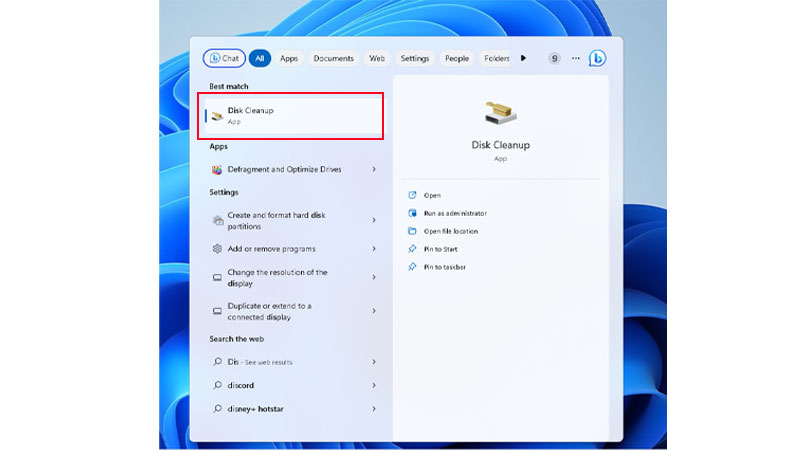Image resolution: width=800 pixels, height=450 pixels.
Task: Choose Run as administrator for Disk Cleanup
Action: click(455, 213)
